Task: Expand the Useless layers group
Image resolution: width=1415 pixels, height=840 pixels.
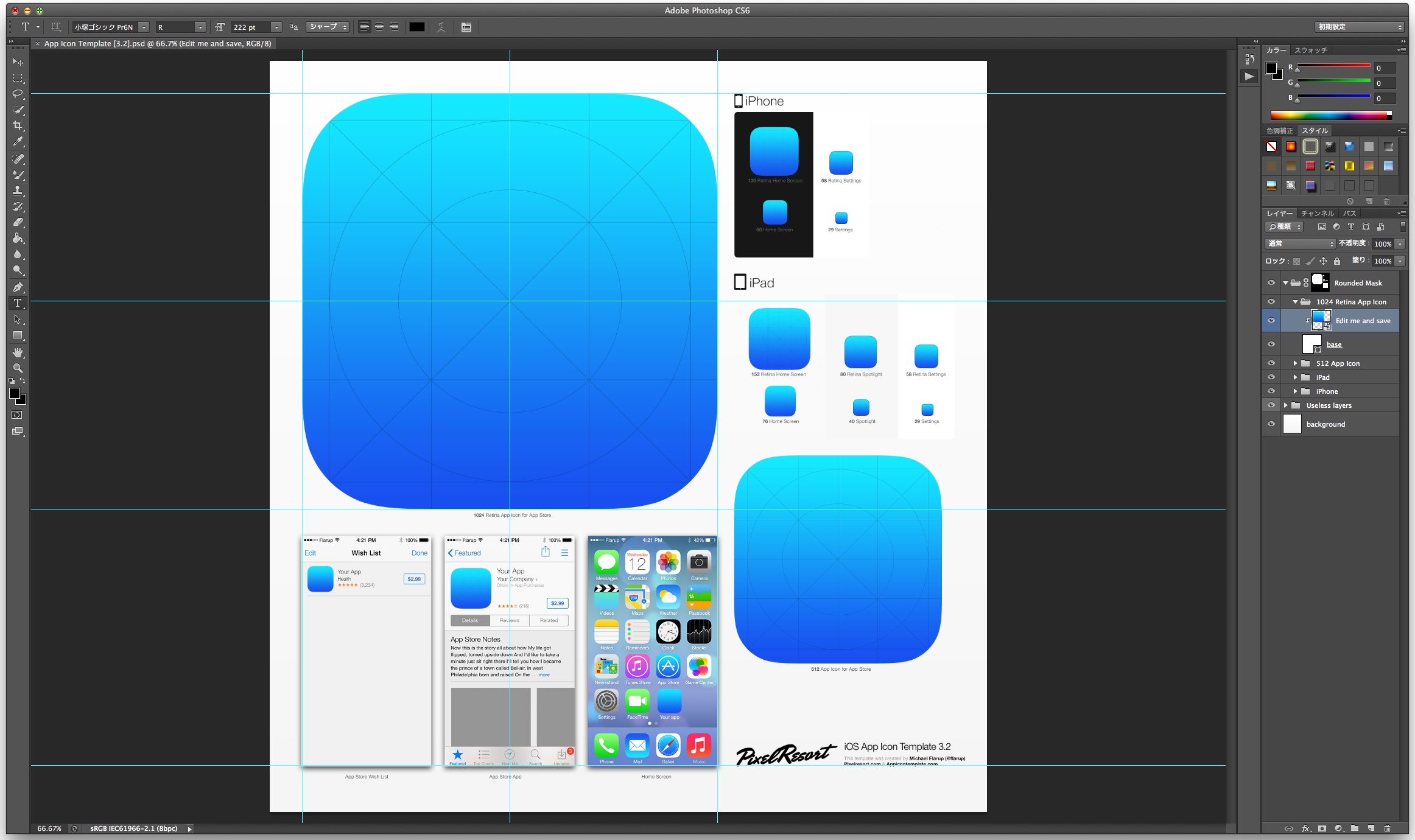Action: (x=1285, y=405)
